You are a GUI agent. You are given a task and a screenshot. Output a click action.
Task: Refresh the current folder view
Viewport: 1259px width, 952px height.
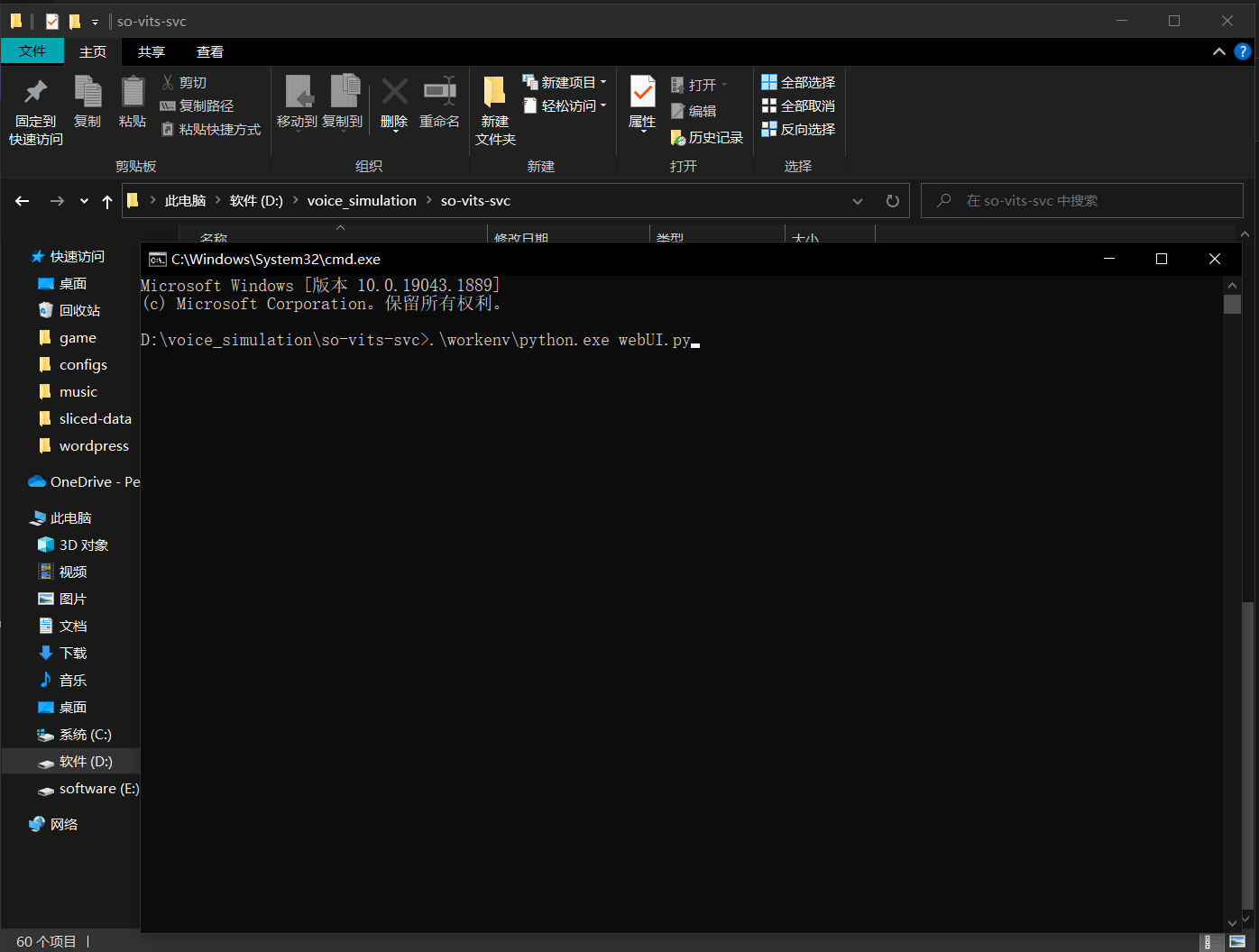click(x=892, y=201)
